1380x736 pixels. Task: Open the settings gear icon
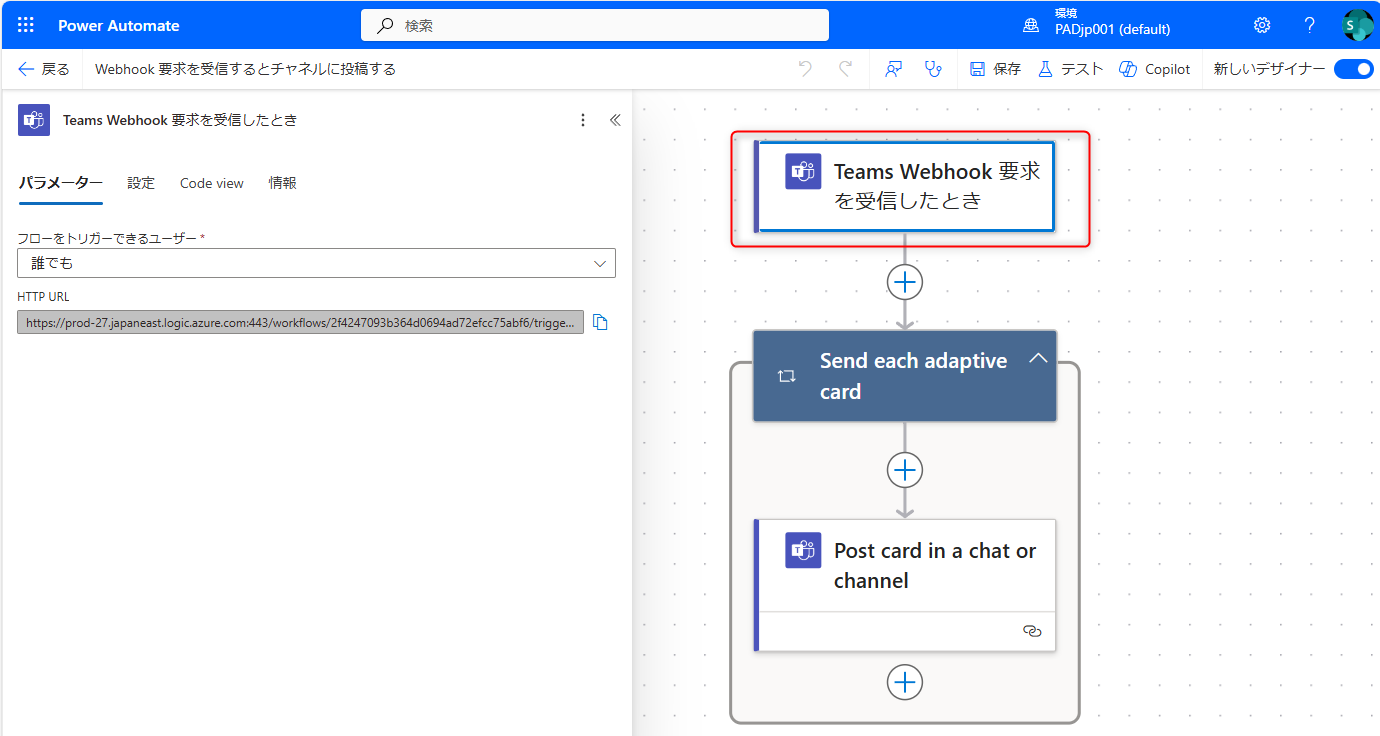click(1261, 25)
